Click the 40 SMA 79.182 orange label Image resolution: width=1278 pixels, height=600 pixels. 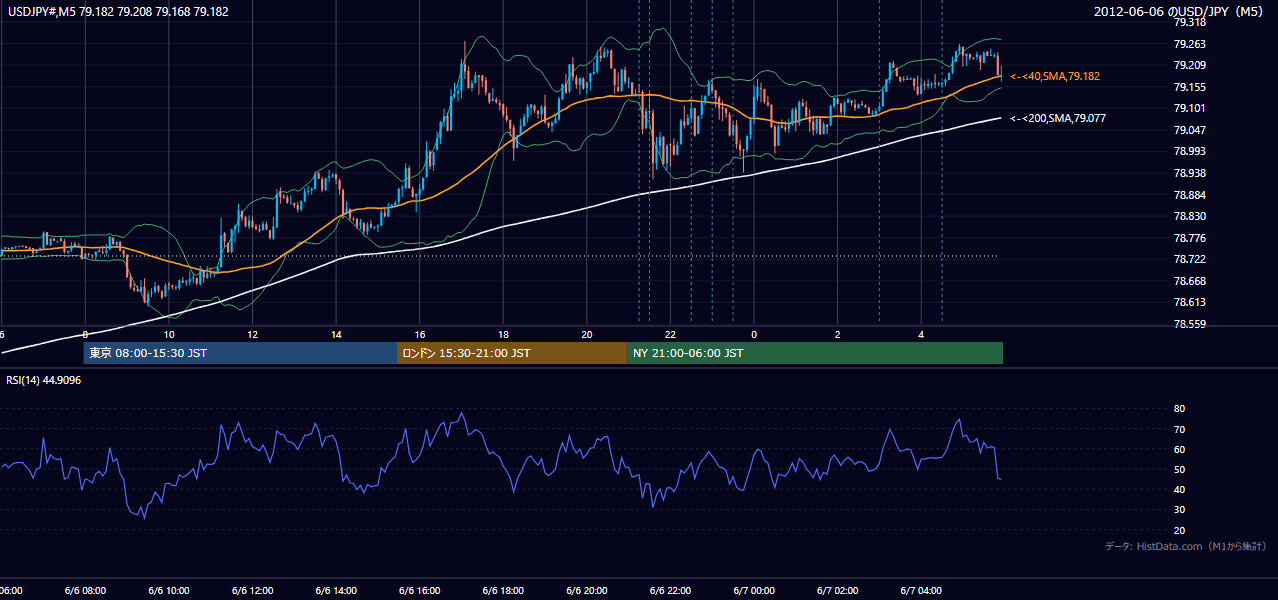click(1056, 76)
